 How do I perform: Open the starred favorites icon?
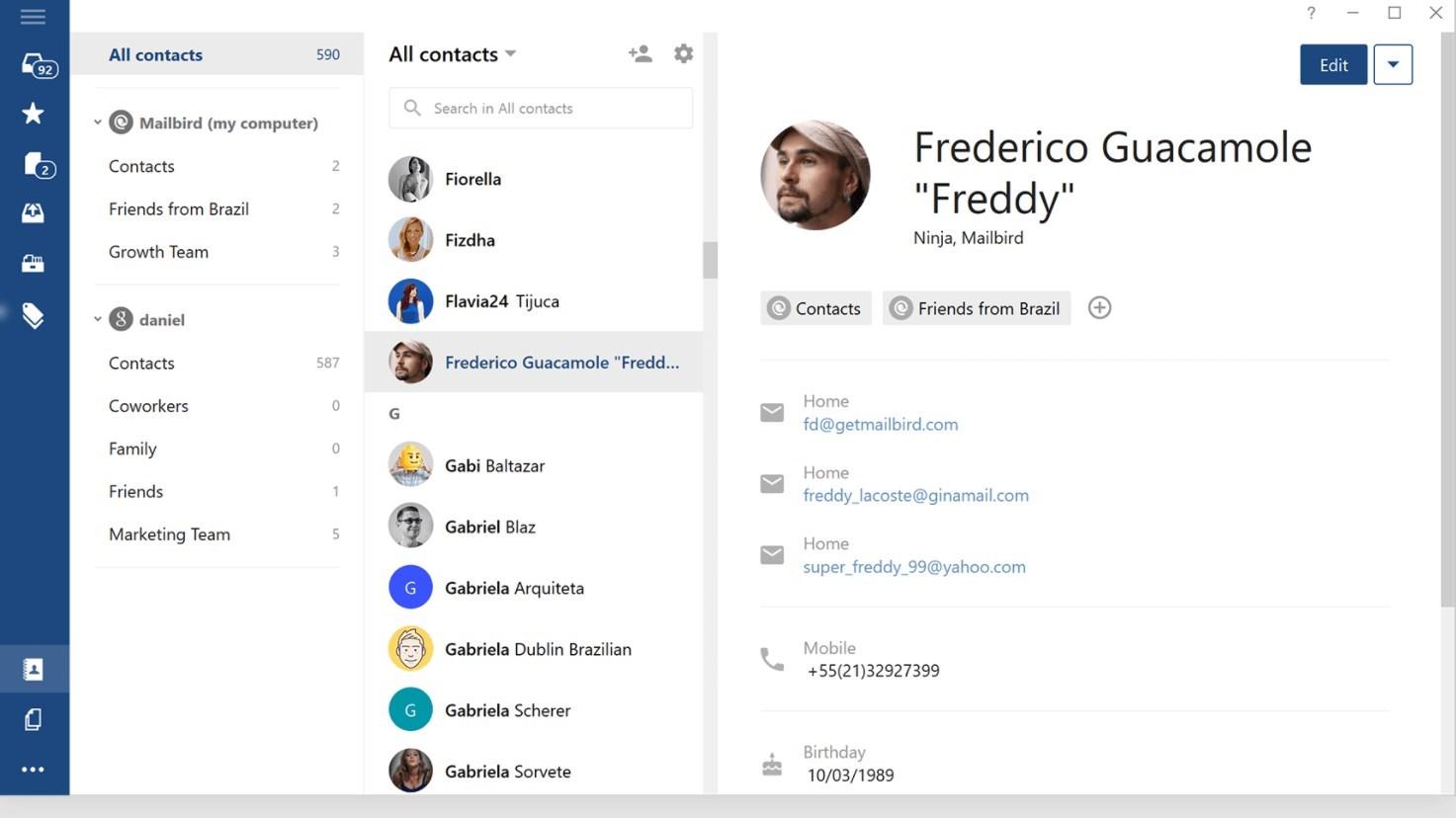(x=33, y=114)
